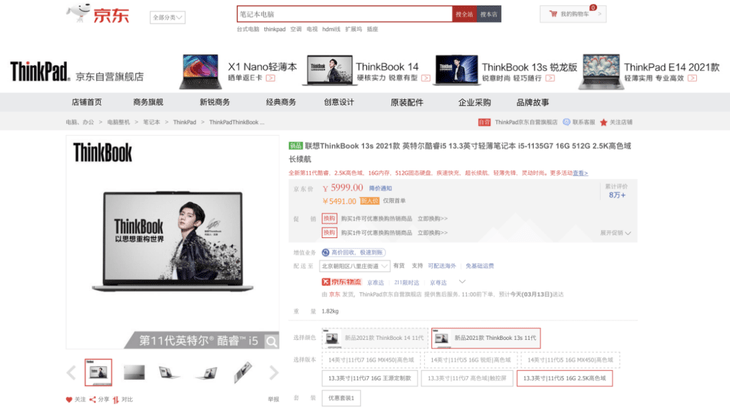Expand JD logistics options chevron
730x408 pixels.
point(462,282)
